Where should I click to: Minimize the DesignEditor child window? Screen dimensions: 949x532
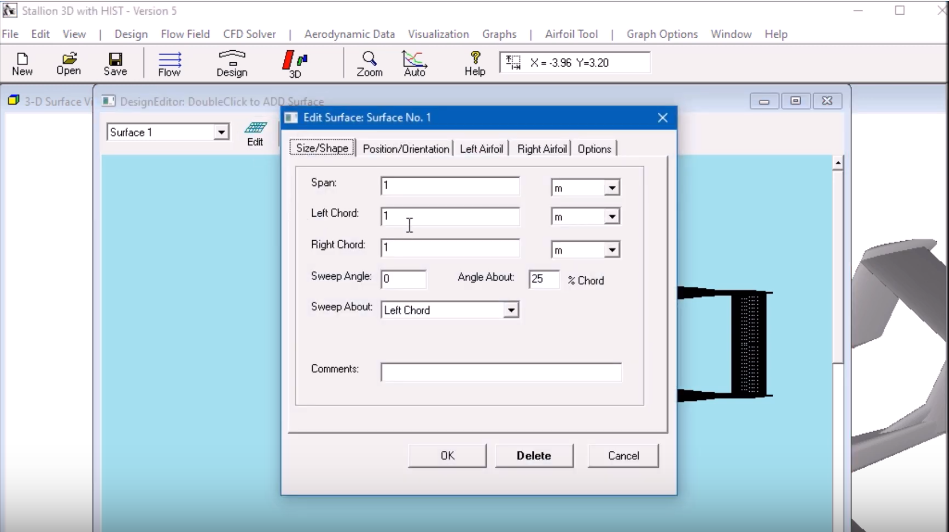[x=764, y=101]
